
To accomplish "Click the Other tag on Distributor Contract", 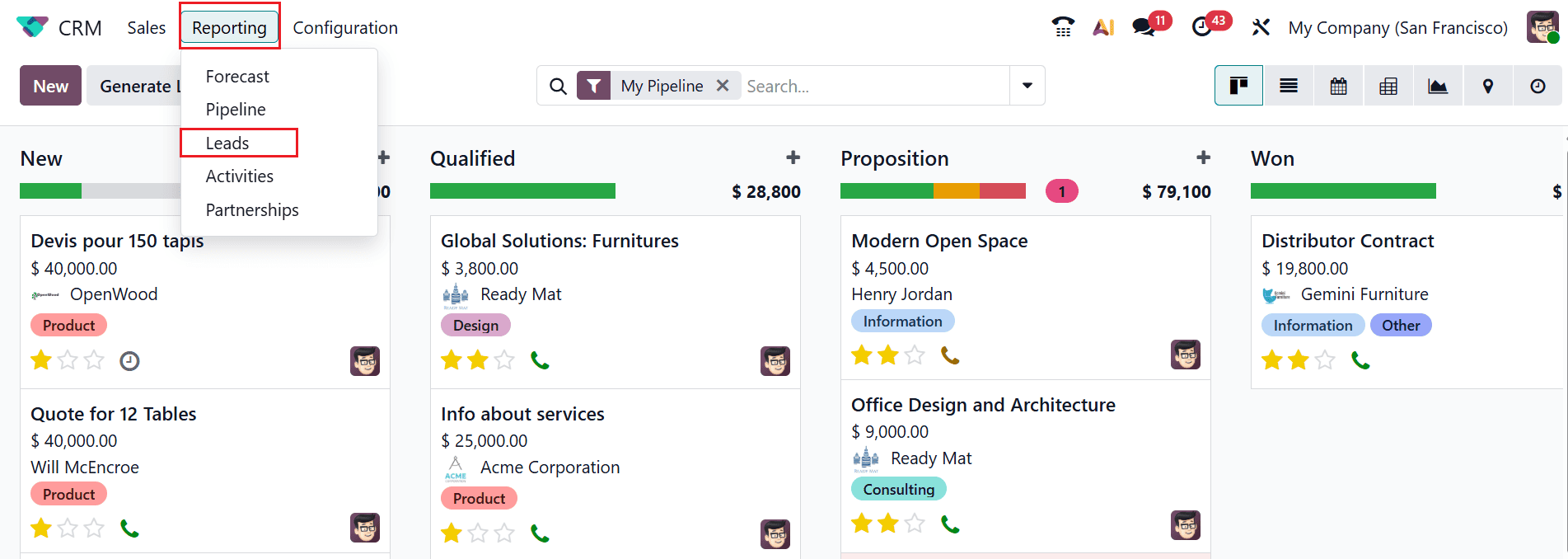I will coord(1401,325).
